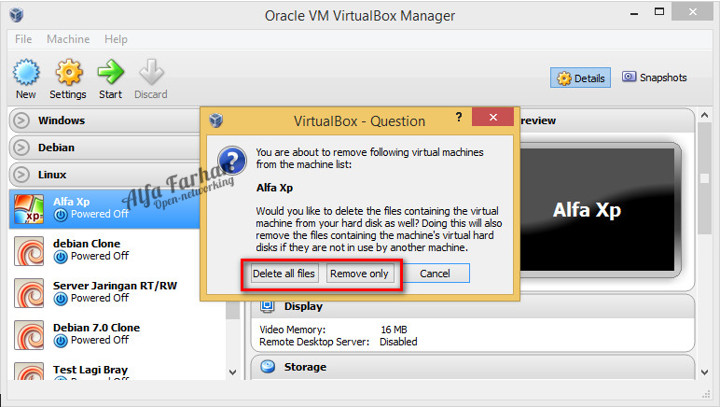The image size is (720, 407).
Task: Click the blue question mark dialog icon
Action: [232, 161]
